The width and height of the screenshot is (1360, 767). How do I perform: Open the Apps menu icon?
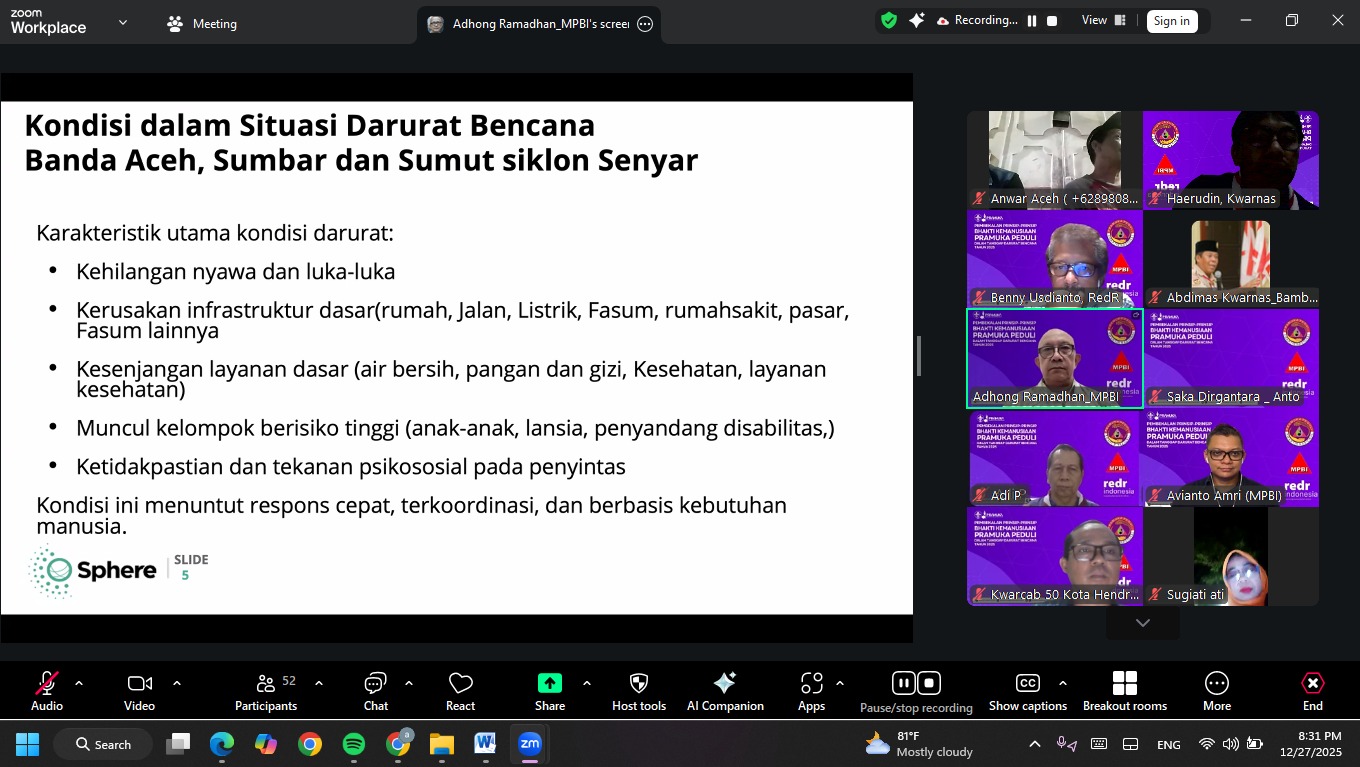point(811,691)
